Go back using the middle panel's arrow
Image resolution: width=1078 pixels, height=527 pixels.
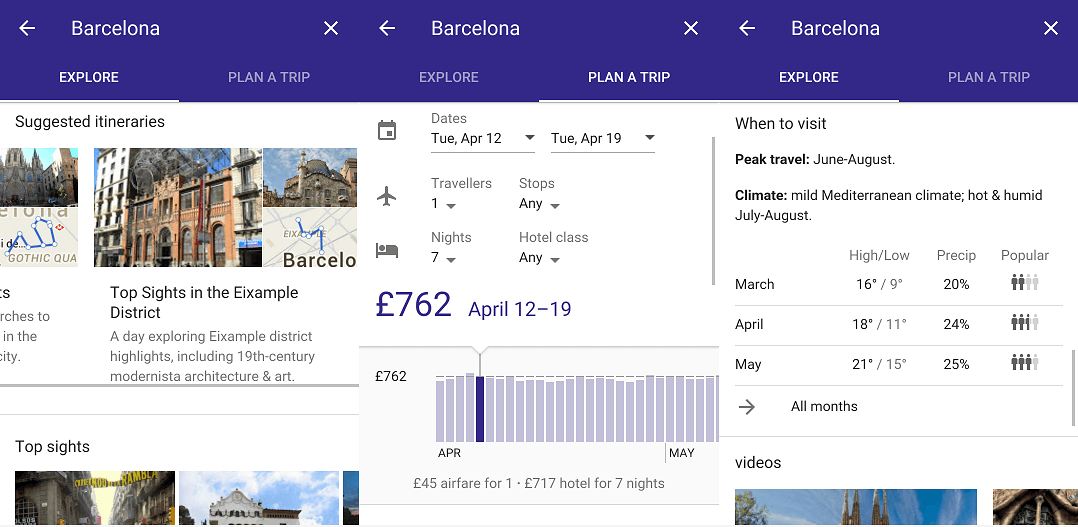[x=387, y=29]
